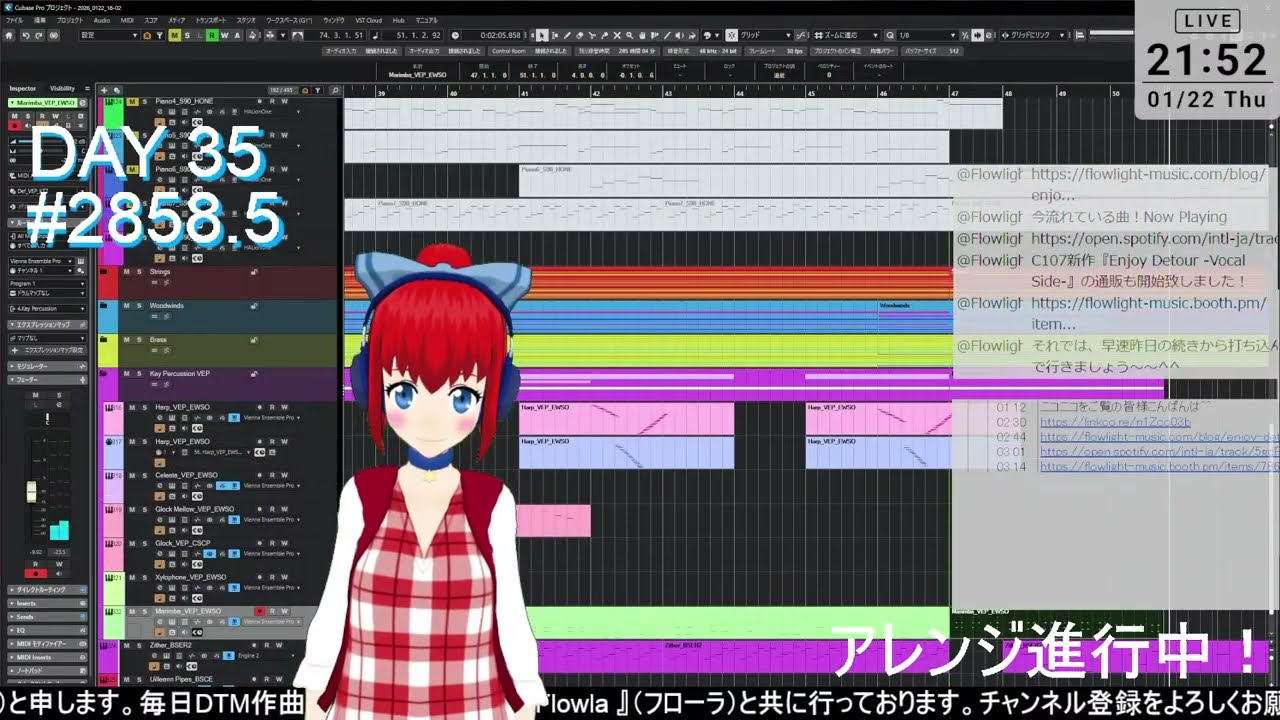
Task: Select the Mute X tool
Action: tap(617, 35)
